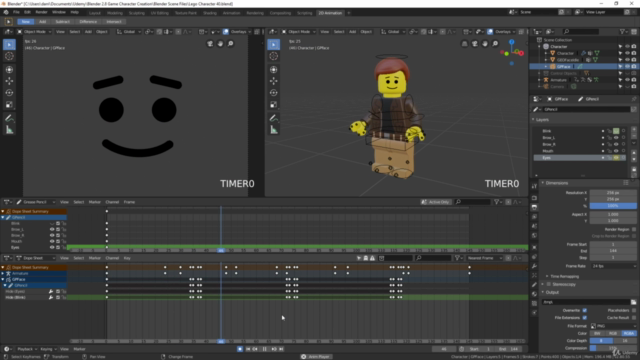Select the Transform tool in left viewport
The image size is (640, 360).
(x=9, y=70)
